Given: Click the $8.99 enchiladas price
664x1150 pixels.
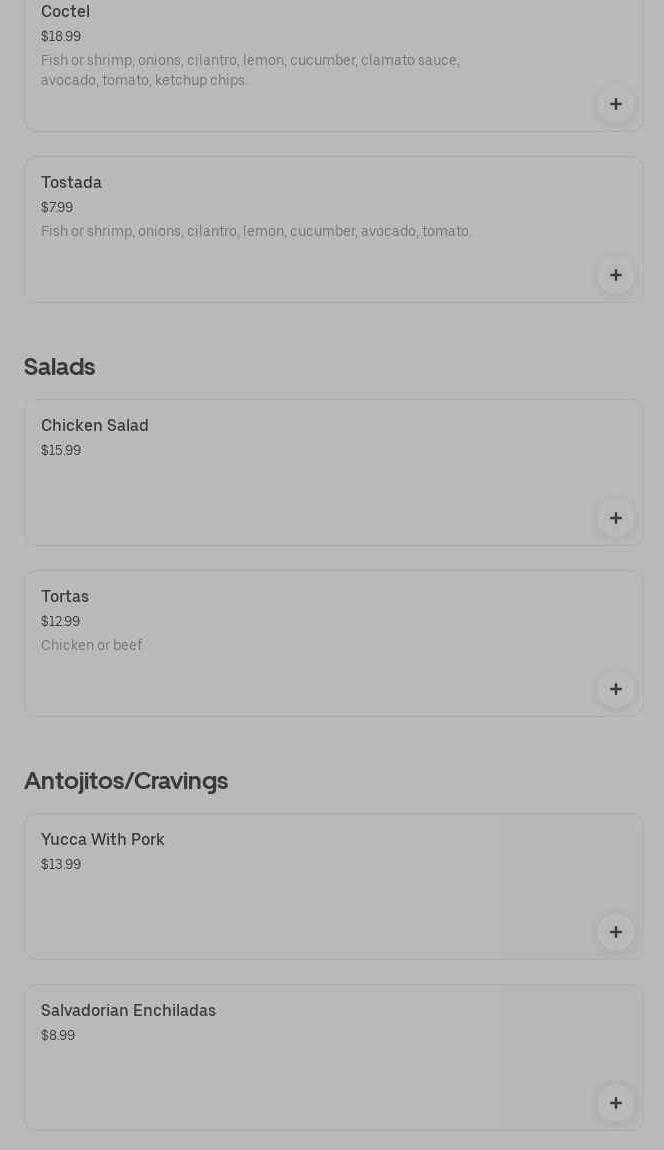Looking at the screenshot, I should tap(58, 1036).
